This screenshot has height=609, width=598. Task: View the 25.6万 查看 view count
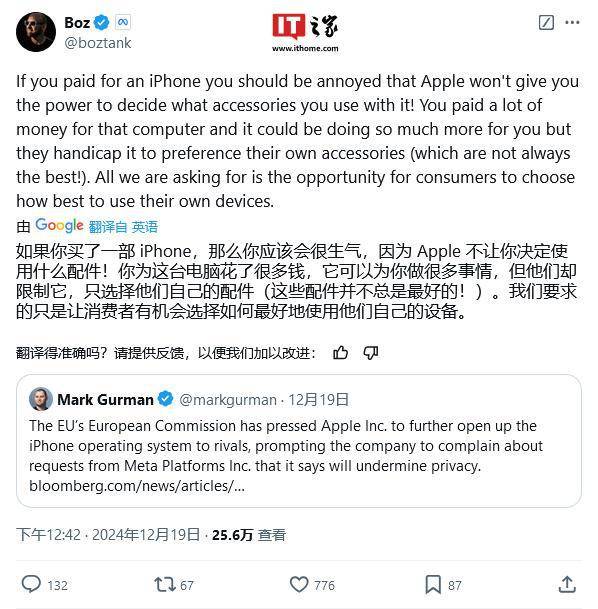tap(249, 535)
